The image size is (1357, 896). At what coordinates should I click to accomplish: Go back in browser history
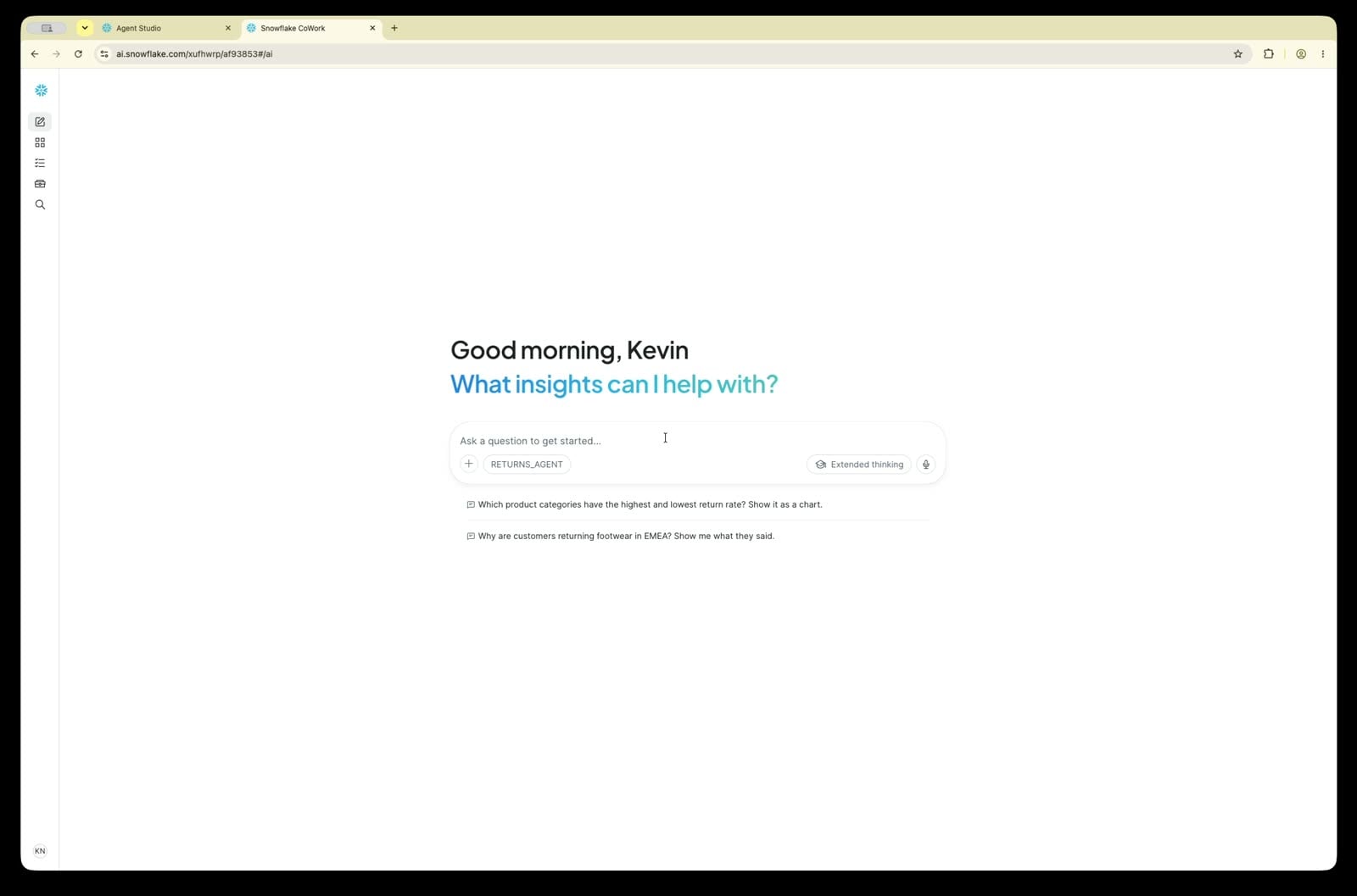[x=35, y=53]
